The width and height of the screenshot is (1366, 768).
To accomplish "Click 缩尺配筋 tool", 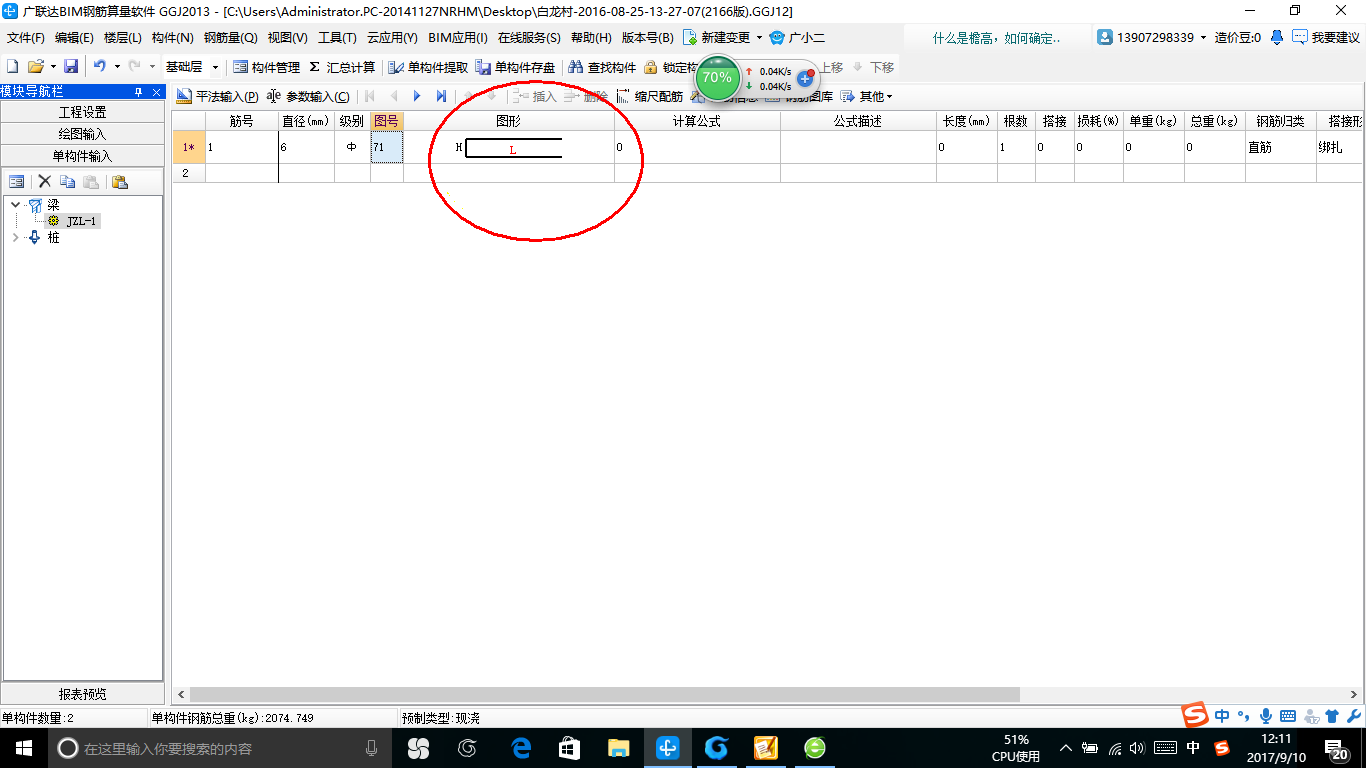I will (649, 96).
